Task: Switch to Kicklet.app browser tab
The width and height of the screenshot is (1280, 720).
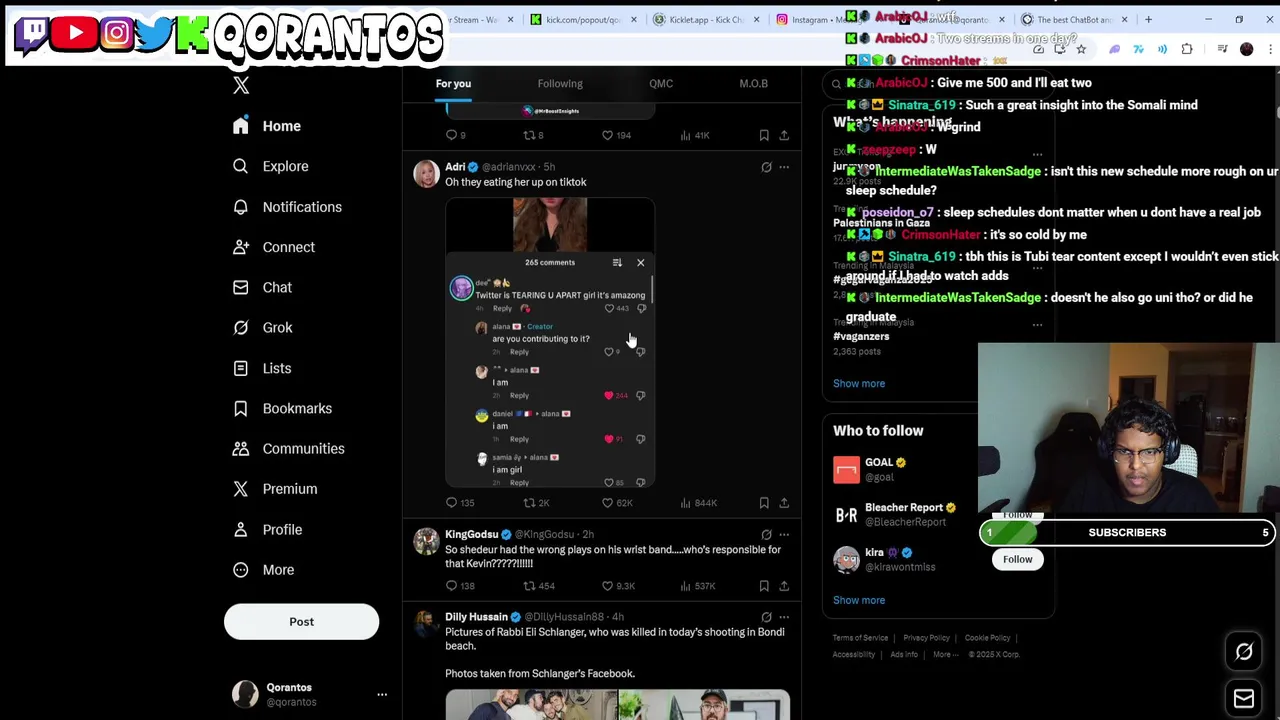Action: click(x=705, y=20)
